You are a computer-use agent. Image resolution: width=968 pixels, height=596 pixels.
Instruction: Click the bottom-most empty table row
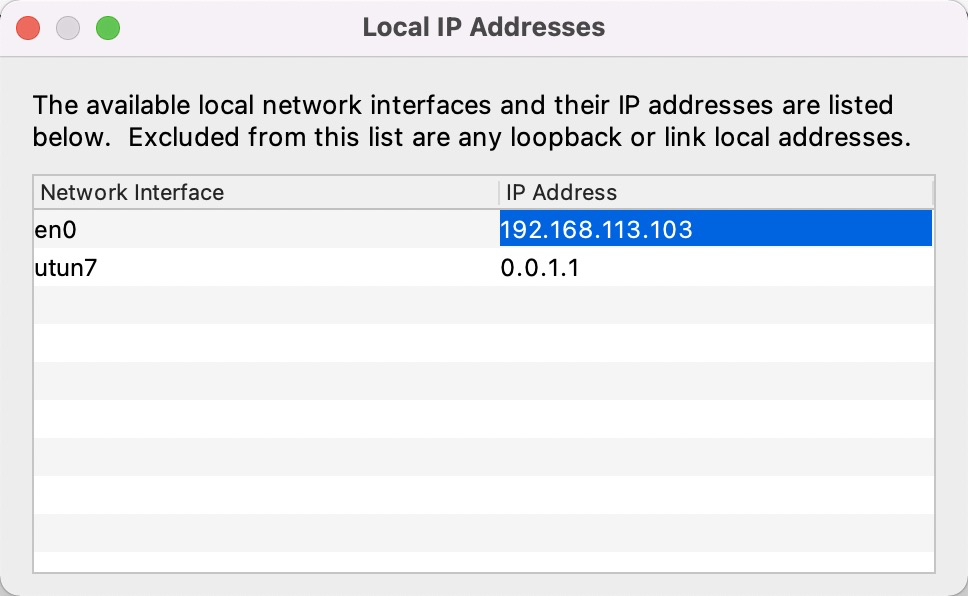pos(483,562)
